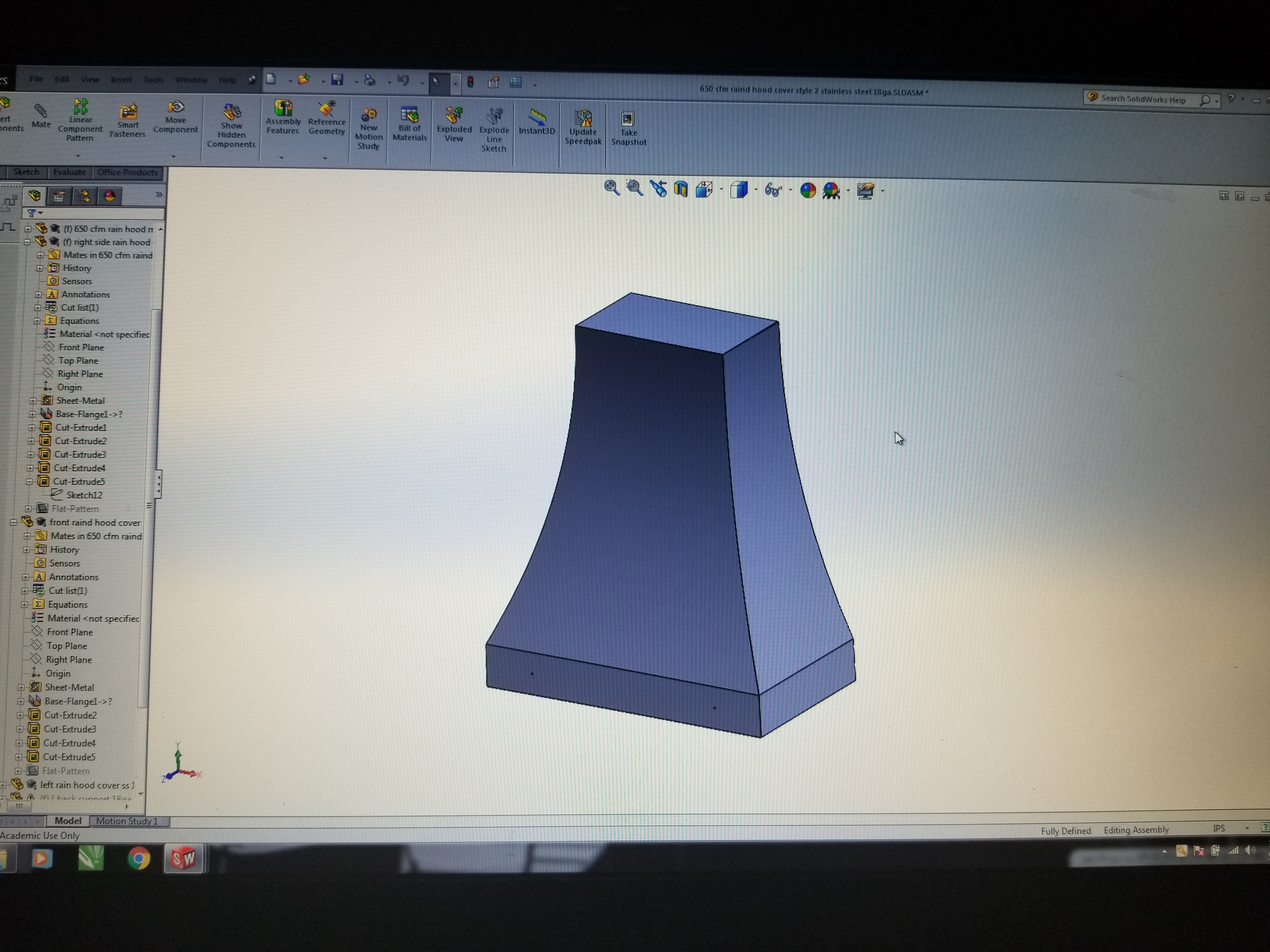Click the volume icon in system tray

point(1250,850)
